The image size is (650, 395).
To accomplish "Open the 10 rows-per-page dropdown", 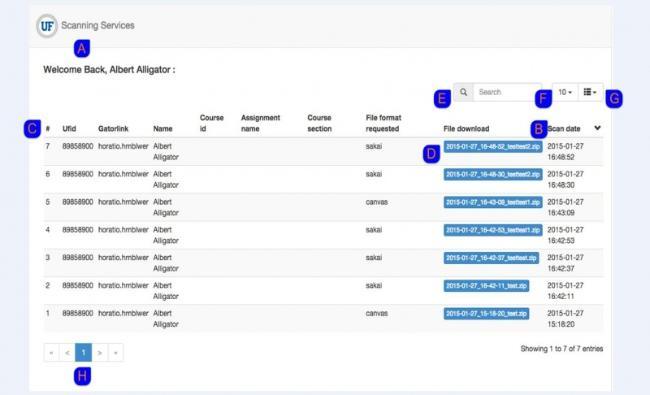I will [565, 92].
